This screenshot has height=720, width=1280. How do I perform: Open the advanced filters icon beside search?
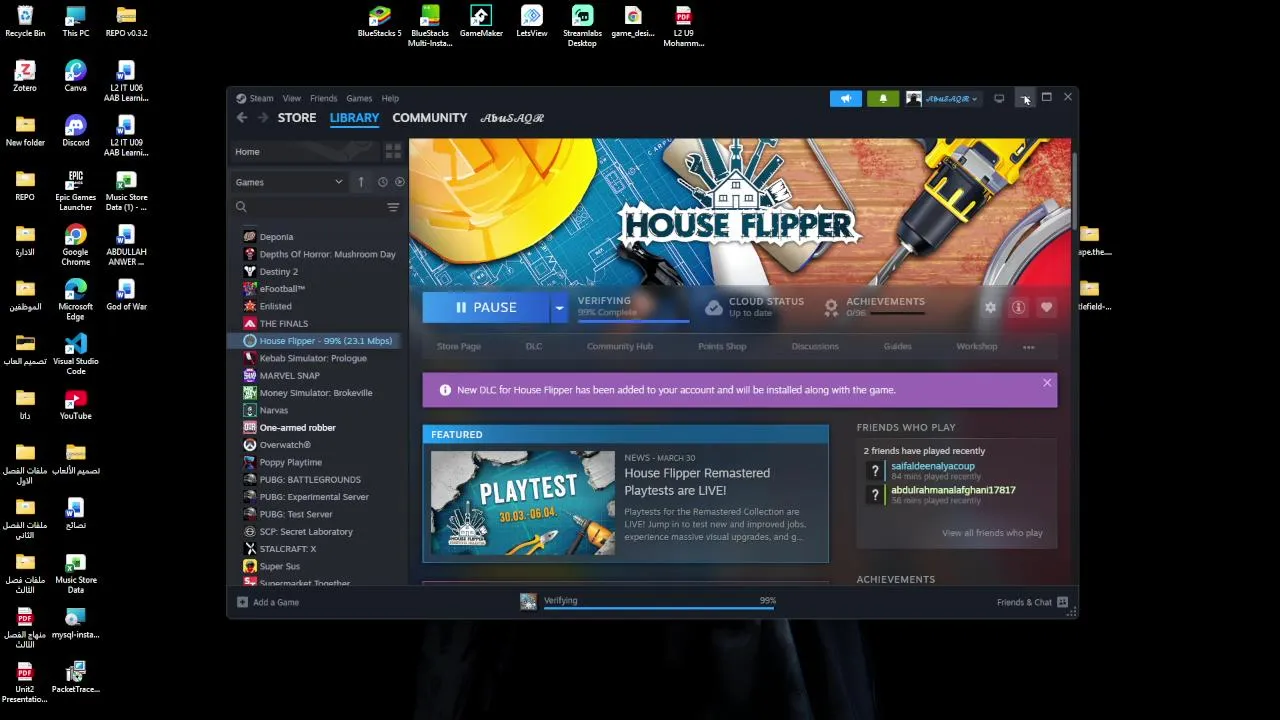tap(393, 207)
